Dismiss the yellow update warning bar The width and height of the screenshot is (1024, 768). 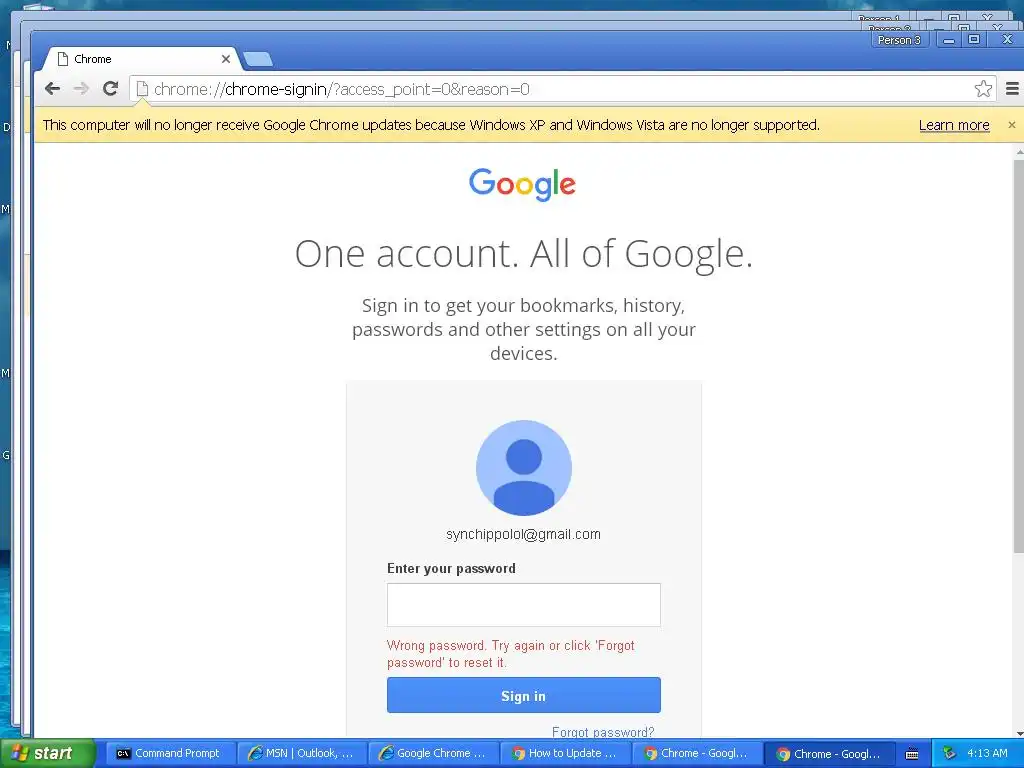[x=1012, y=125]
